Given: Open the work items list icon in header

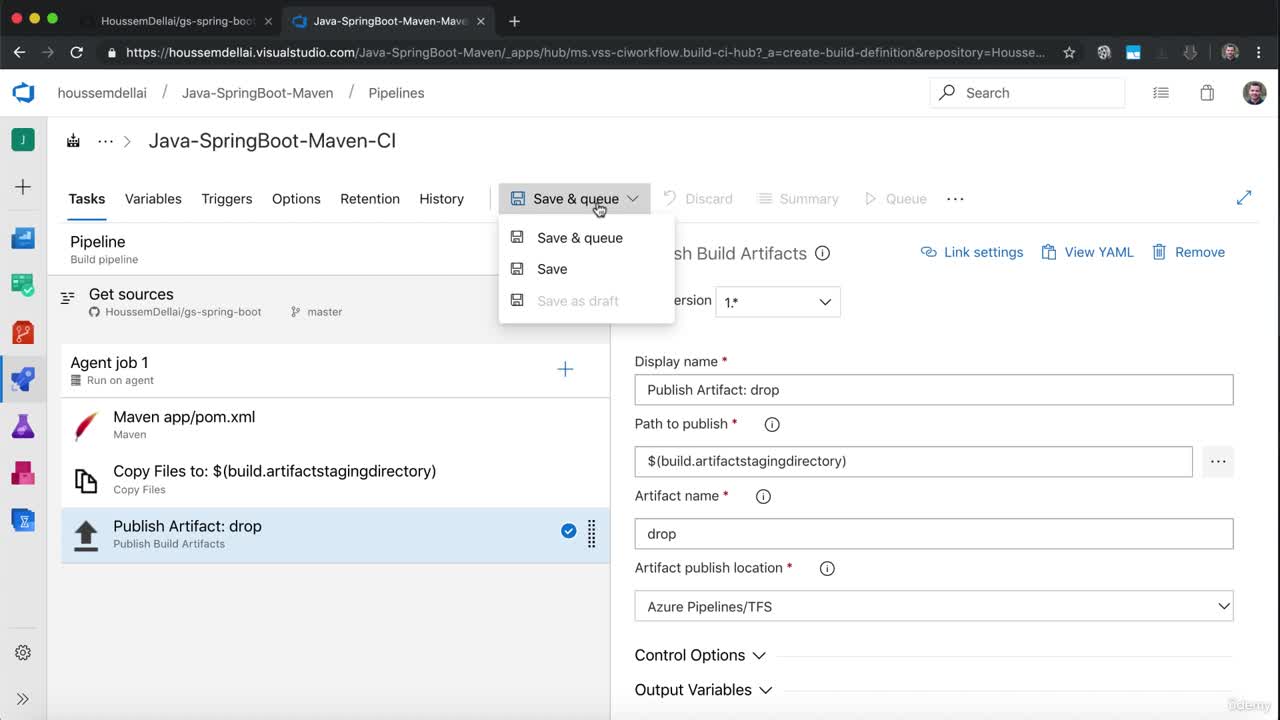Looking at the screenshot, I should 1161,93.
